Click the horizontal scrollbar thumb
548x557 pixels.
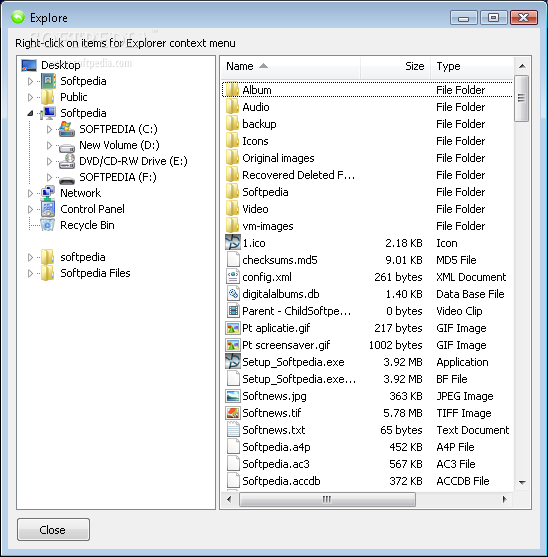coord(327,499)
